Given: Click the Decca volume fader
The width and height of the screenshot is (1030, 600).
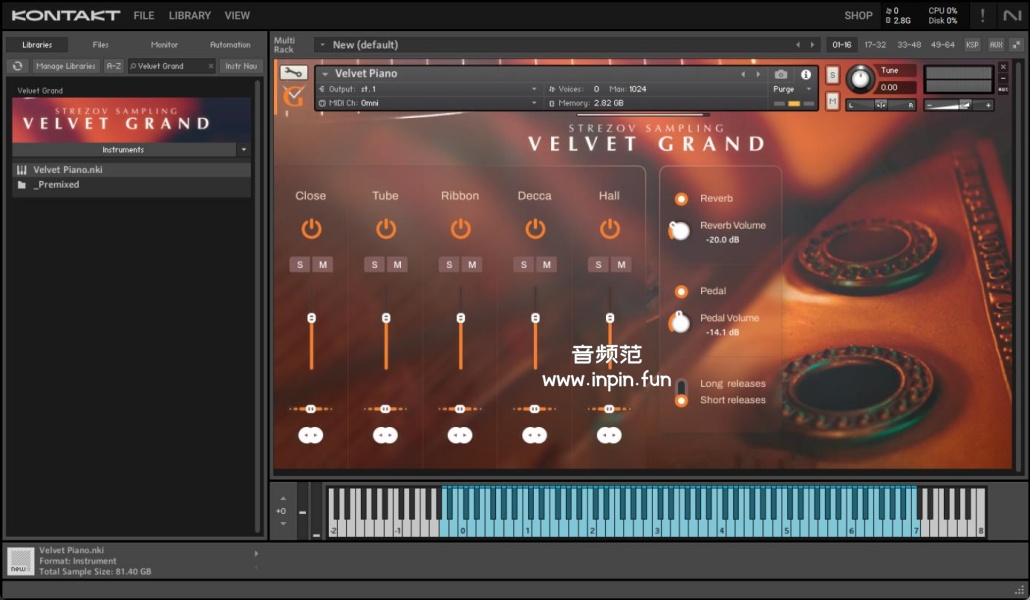Looking at the screenshot, I should pos(535,318).
